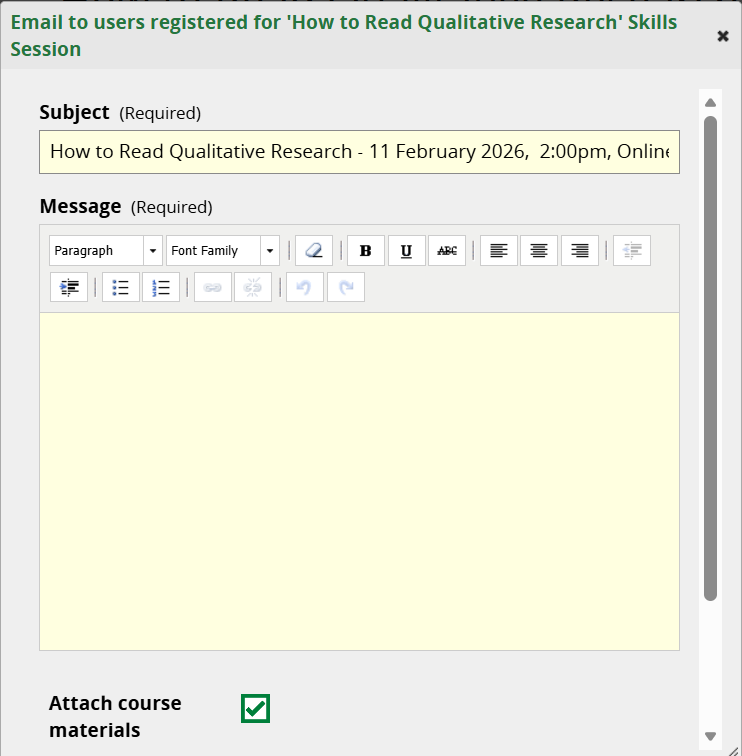The height and width of the screenshot is (756, 742).
Task: Click the unlink icon
Action: click(253, 287)
